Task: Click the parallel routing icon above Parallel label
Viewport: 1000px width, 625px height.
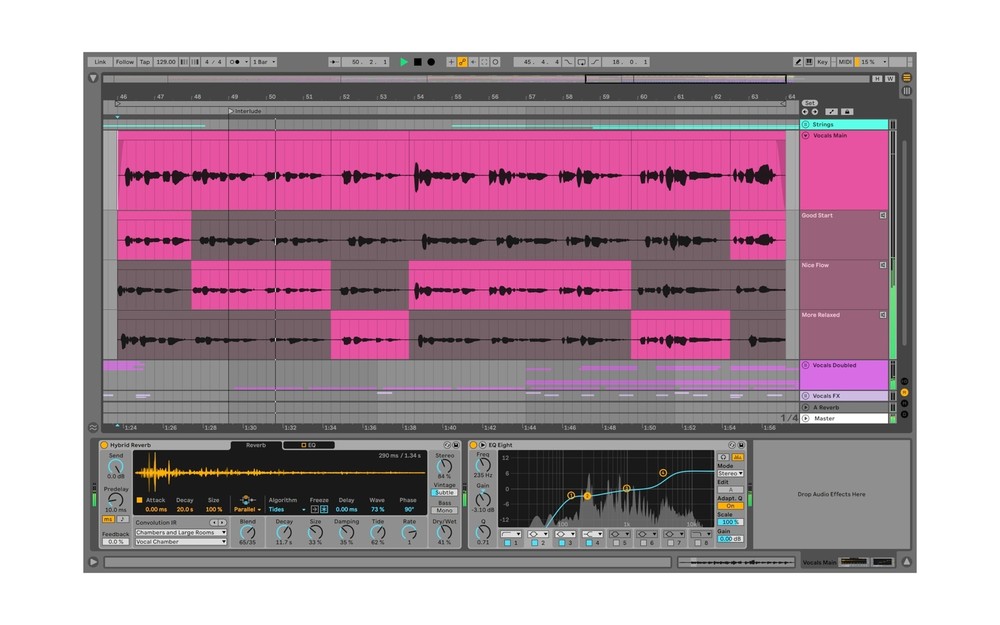Action: [247, 498]
